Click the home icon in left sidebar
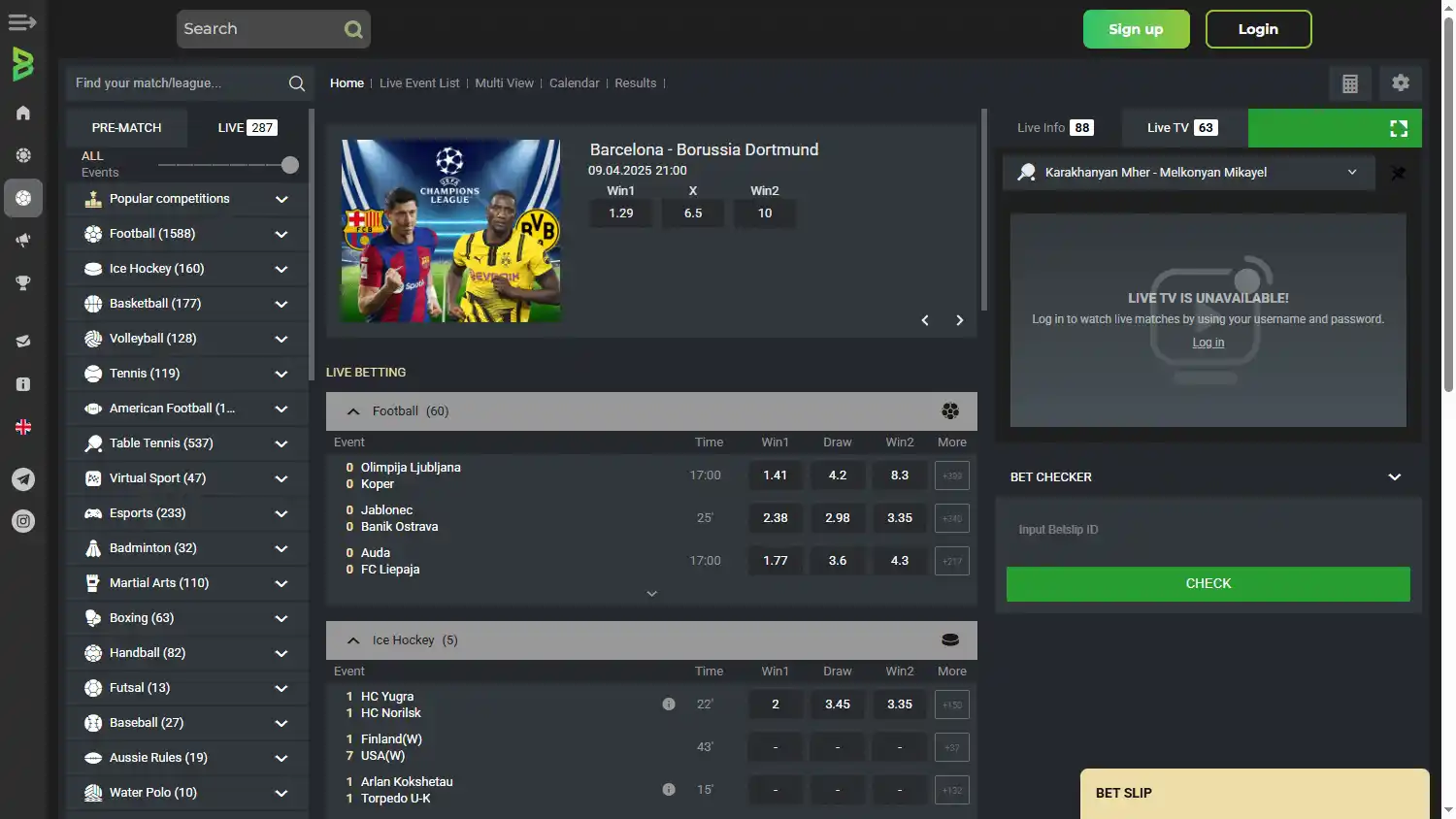This screenshot has height=819, width=1456. [x=23, y=113]
